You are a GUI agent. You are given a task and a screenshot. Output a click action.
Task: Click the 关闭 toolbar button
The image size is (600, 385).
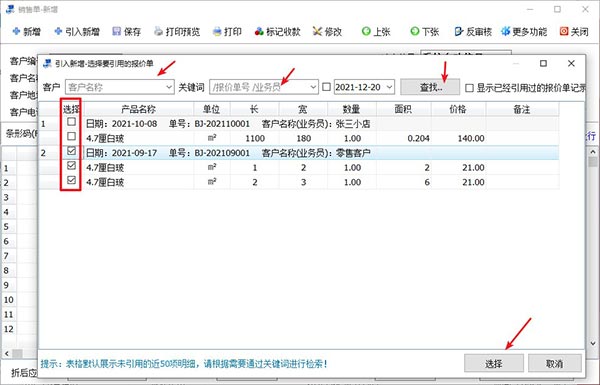click(x=574, y=31)
